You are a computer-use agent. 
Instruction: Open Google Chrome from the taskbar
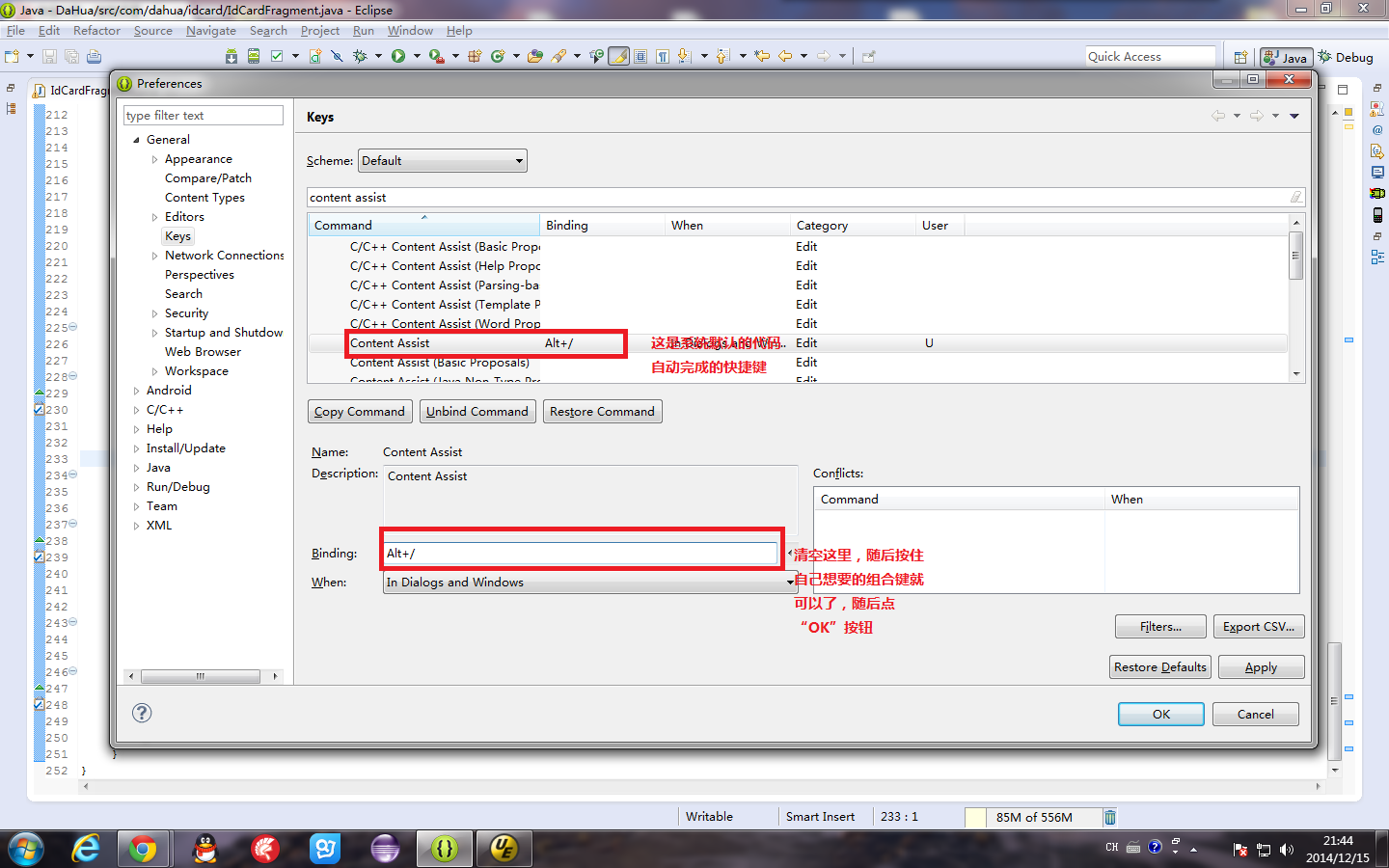[x=143, y=849]
